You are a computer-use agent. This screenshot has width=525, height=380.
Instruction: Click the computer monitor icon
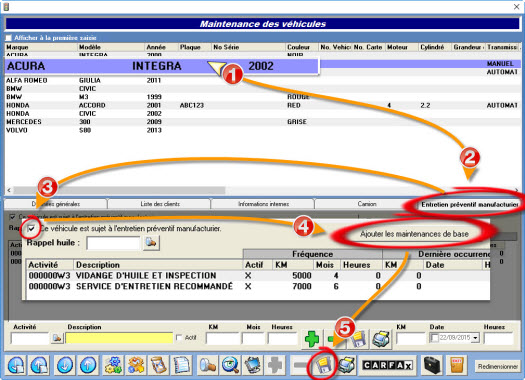[x=252, y=365]
